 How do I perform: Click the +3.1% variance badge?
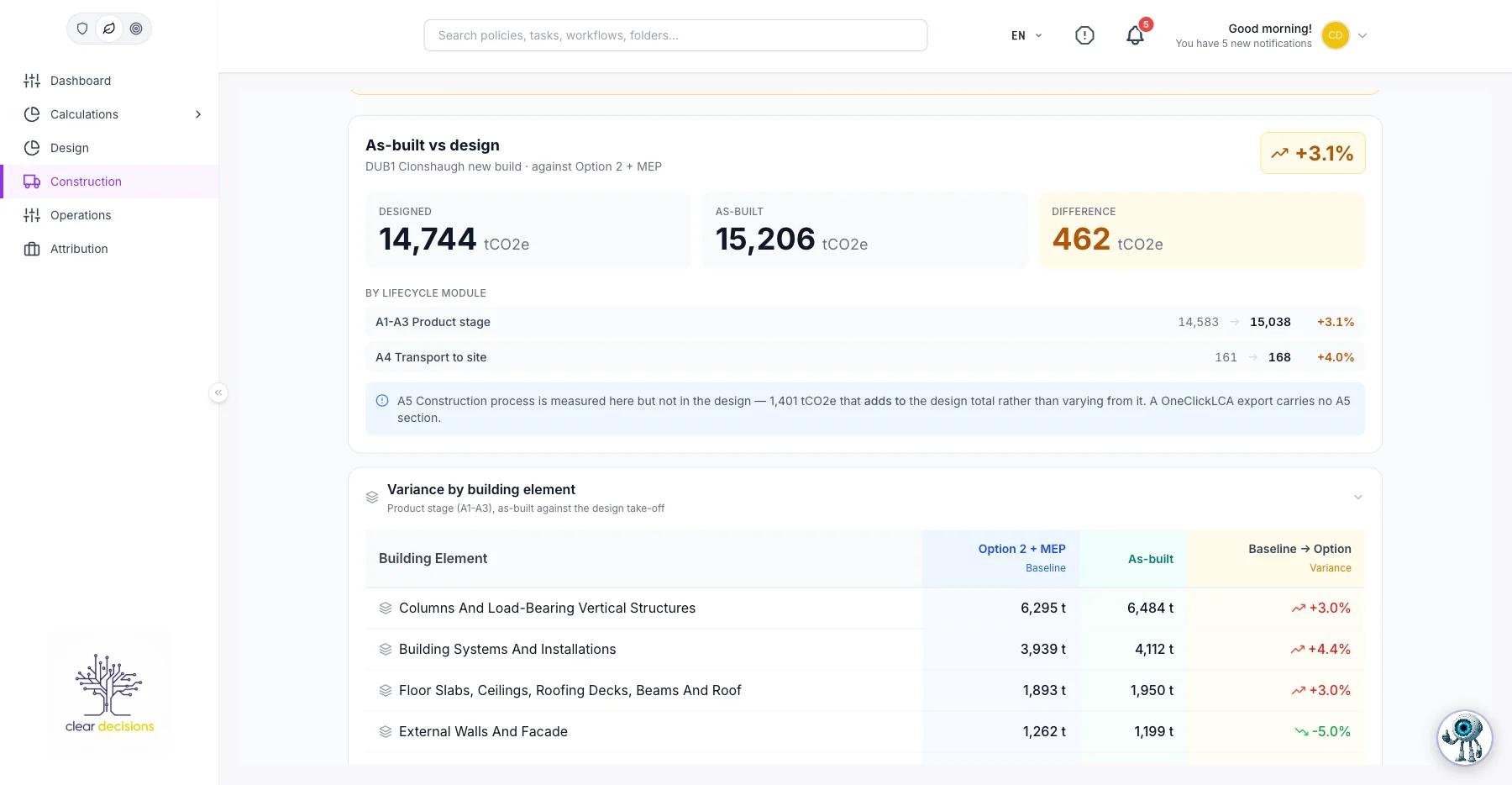1312,153
